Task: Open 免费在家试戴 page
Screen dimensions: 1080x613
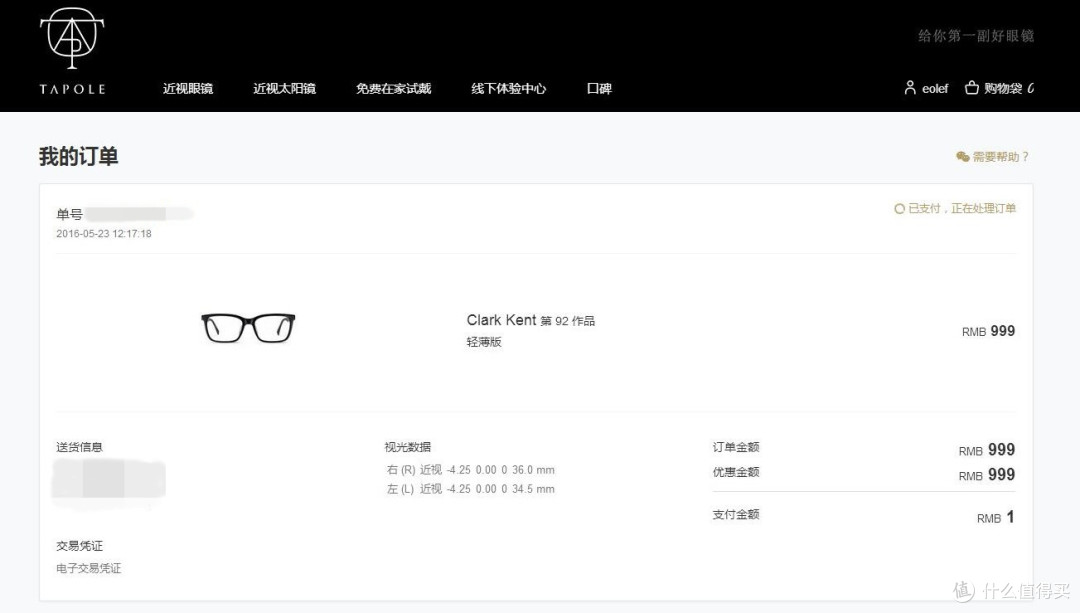Action: pos(393,88)
